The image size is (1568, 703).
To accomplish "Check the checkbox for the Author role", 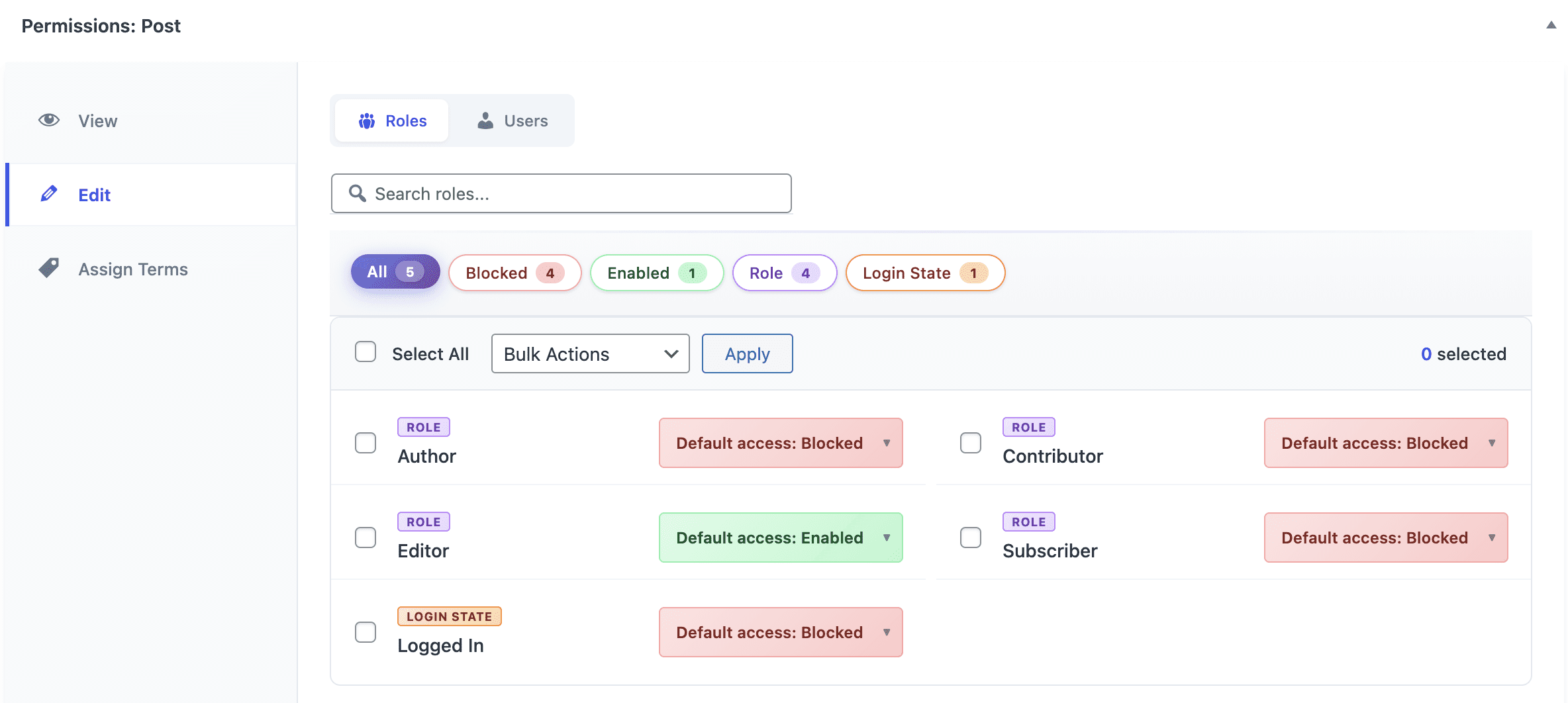I will point(366,443).
